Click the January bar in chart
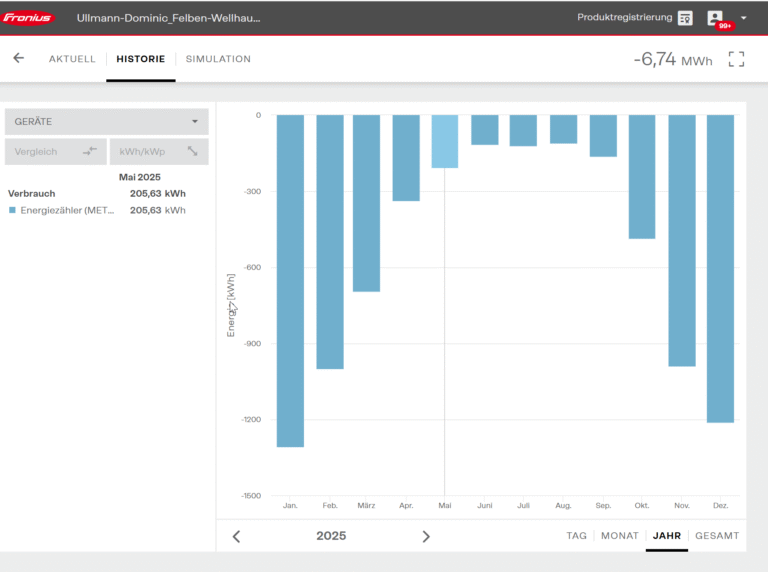 (x=290, y=280)
